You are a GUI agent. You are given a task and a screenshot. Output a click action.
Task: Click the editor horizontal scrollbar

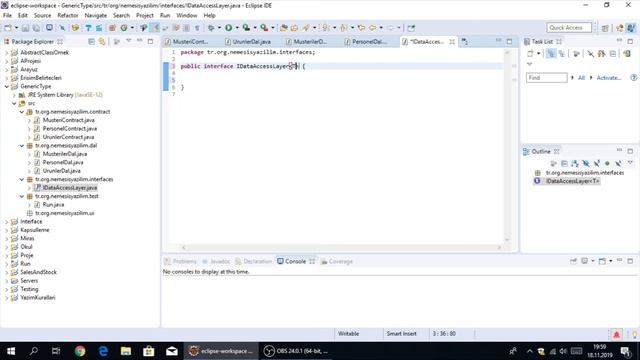pyautogui.click(x=341, y=247)
